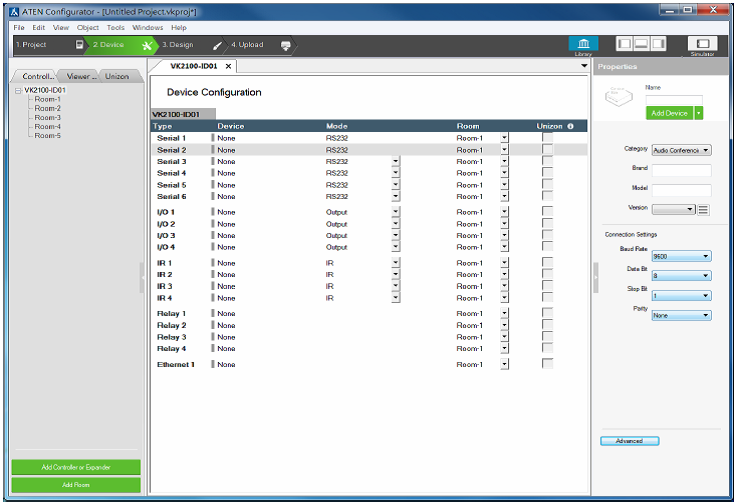The image size is (736, 504).
Task: Launch the Simulator icon
Action: pyautogui.click(x=702, y=44)
